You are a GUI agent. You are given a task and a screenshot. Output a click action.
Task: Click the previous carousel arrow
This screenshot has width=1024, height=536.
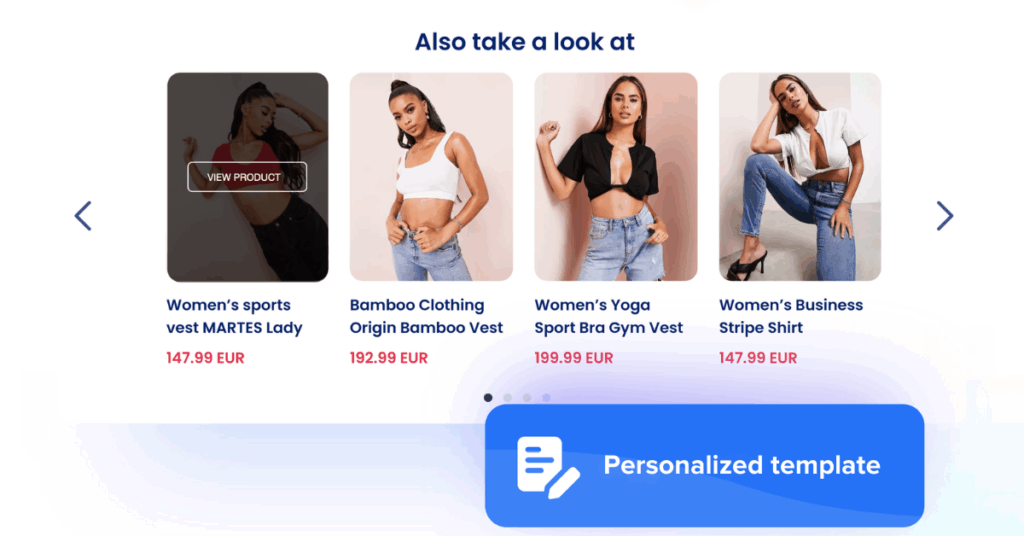point(83,216)
